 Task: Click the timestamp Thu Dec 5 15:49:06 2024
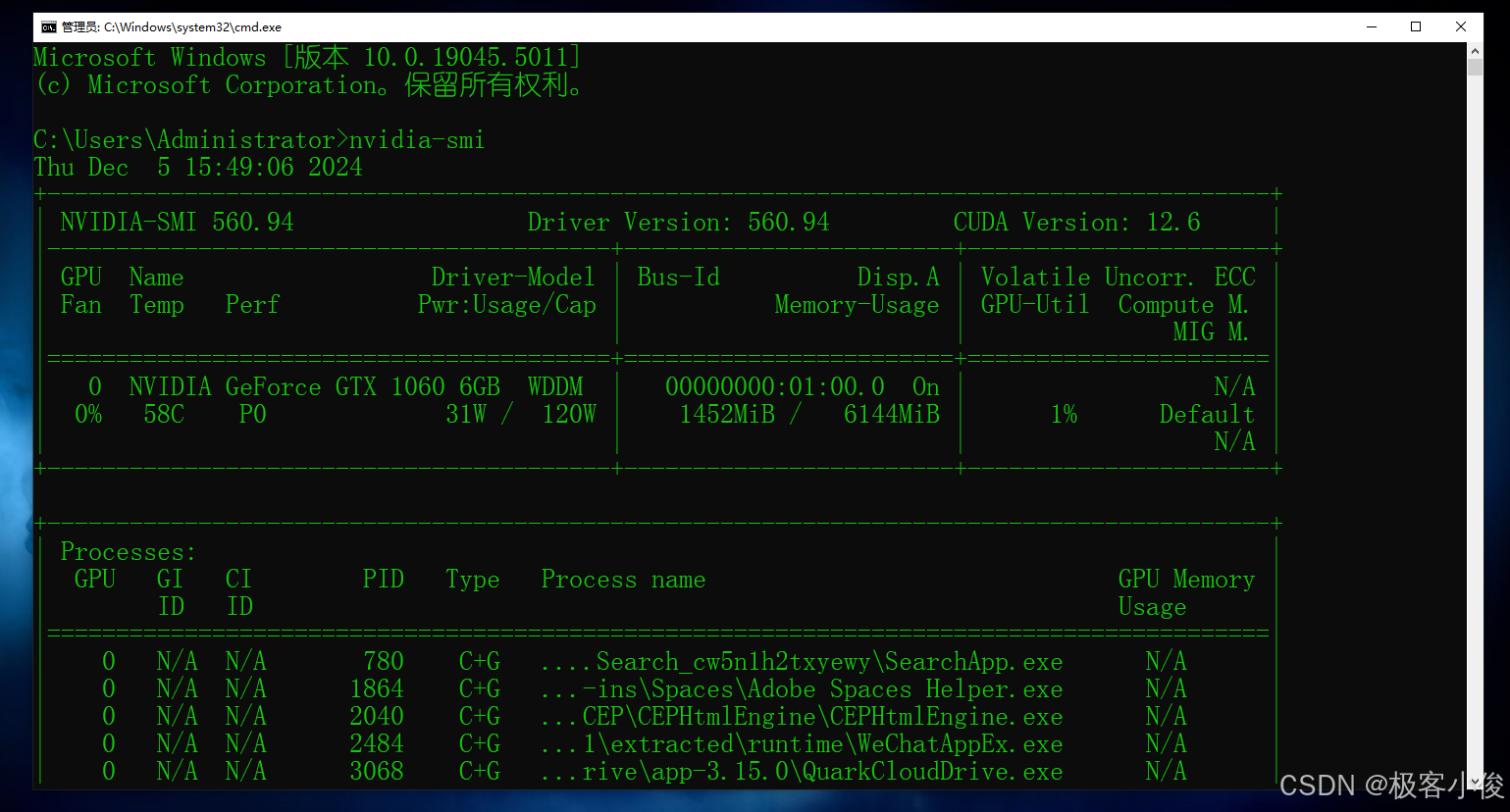click(x=198, y=168)
